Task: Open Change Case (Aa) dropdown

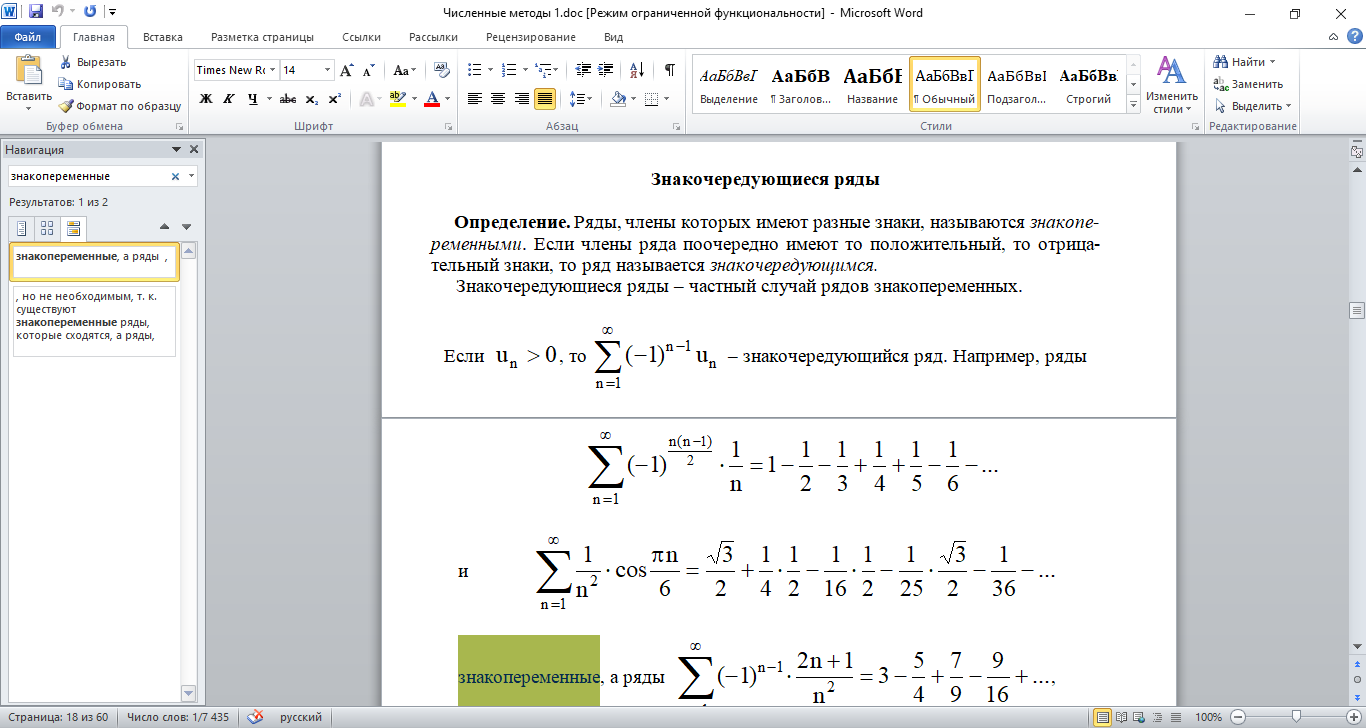Action: pos(404,70)
